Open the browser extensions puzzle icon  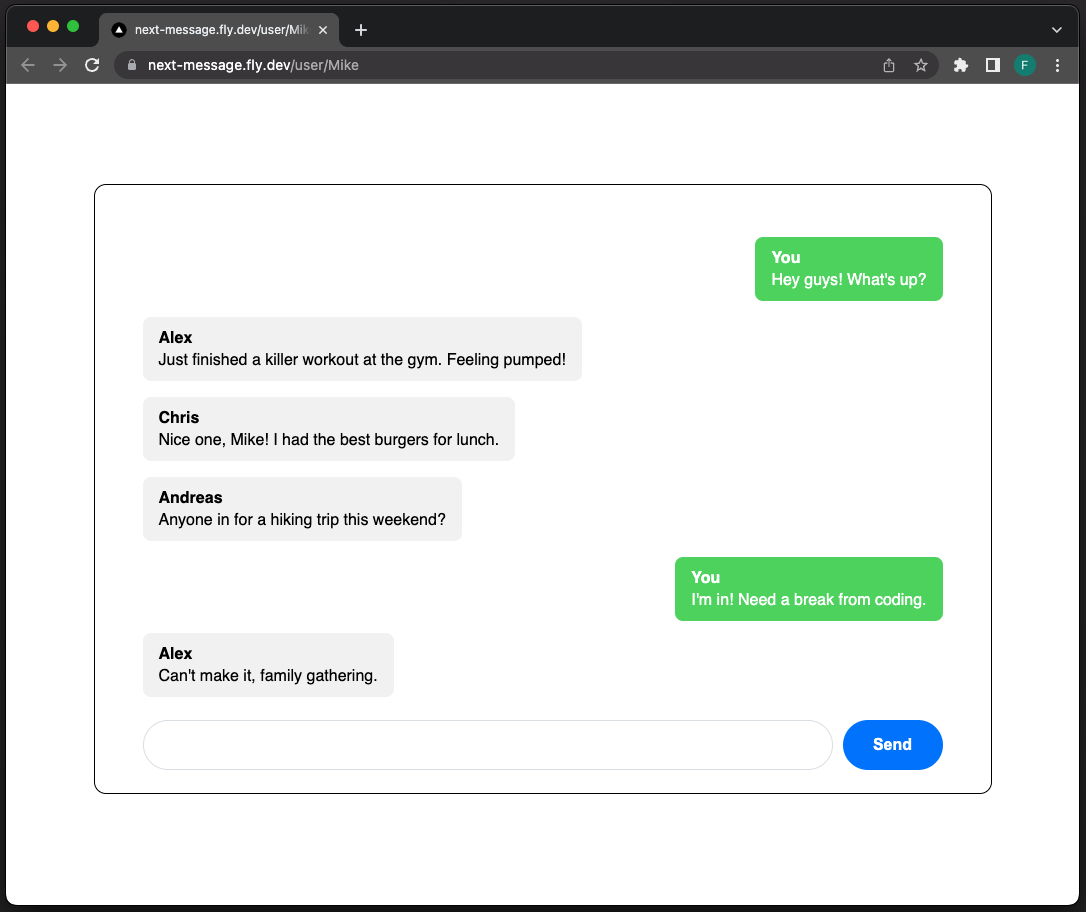point(959,64)
